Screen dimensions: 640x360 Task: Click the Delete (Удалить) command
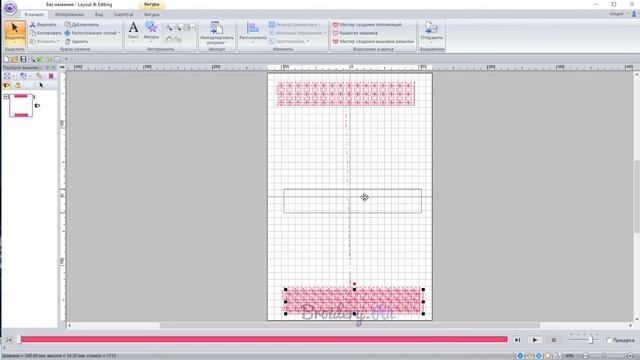pyautogui.click(x=76, y=41)
